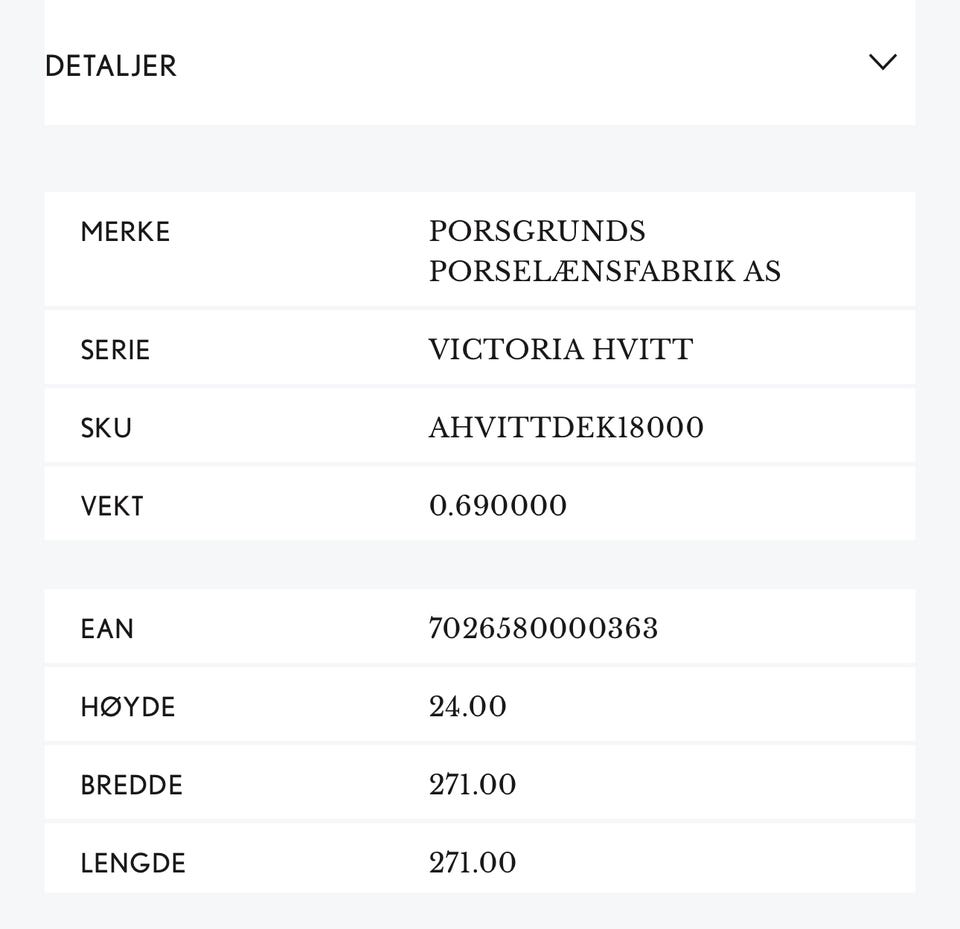
Task: Select the weight value 0.690000
Action: (x=497, y=506)
